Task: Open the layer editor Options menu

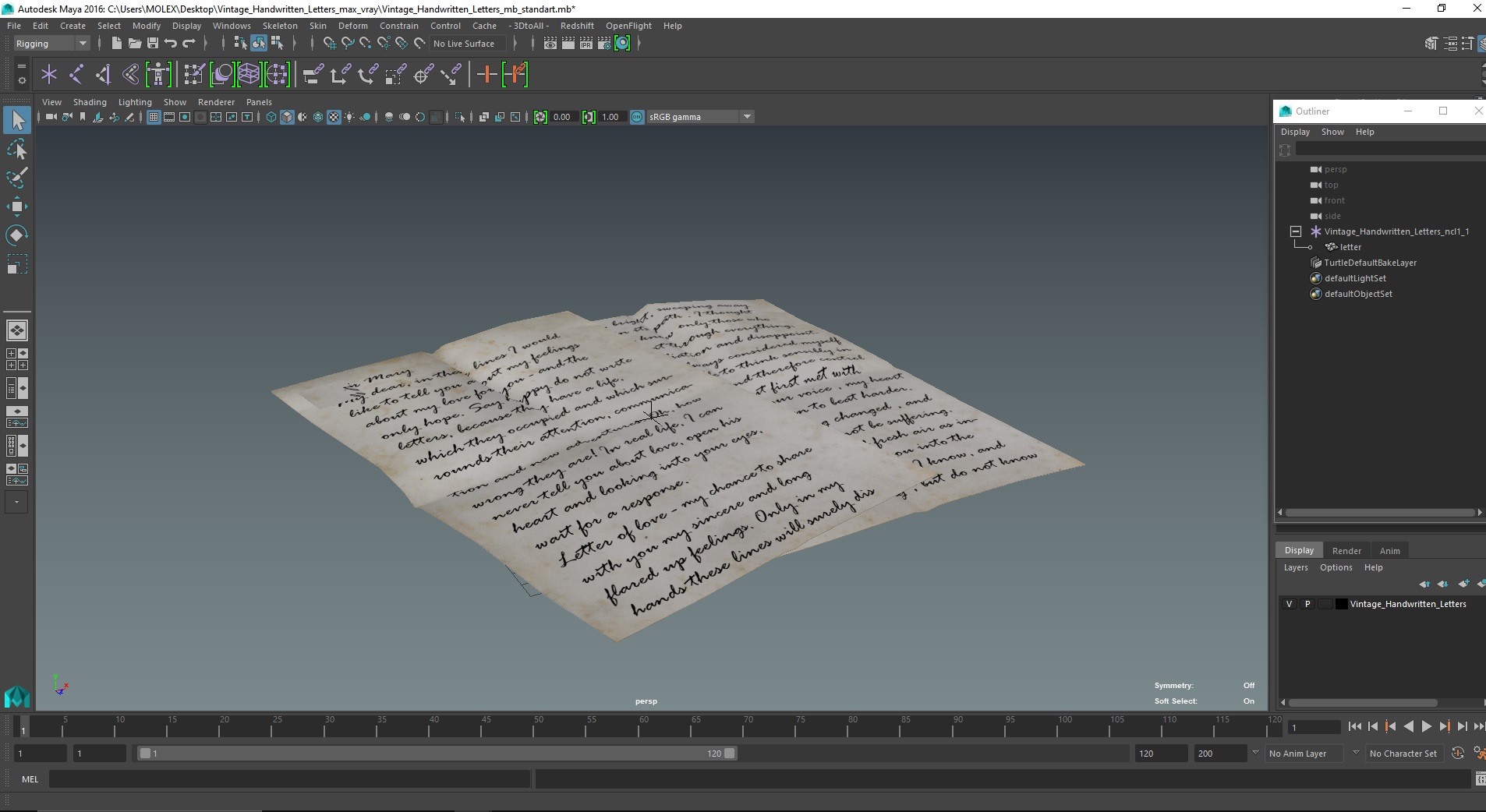Action: [1336, 567]
